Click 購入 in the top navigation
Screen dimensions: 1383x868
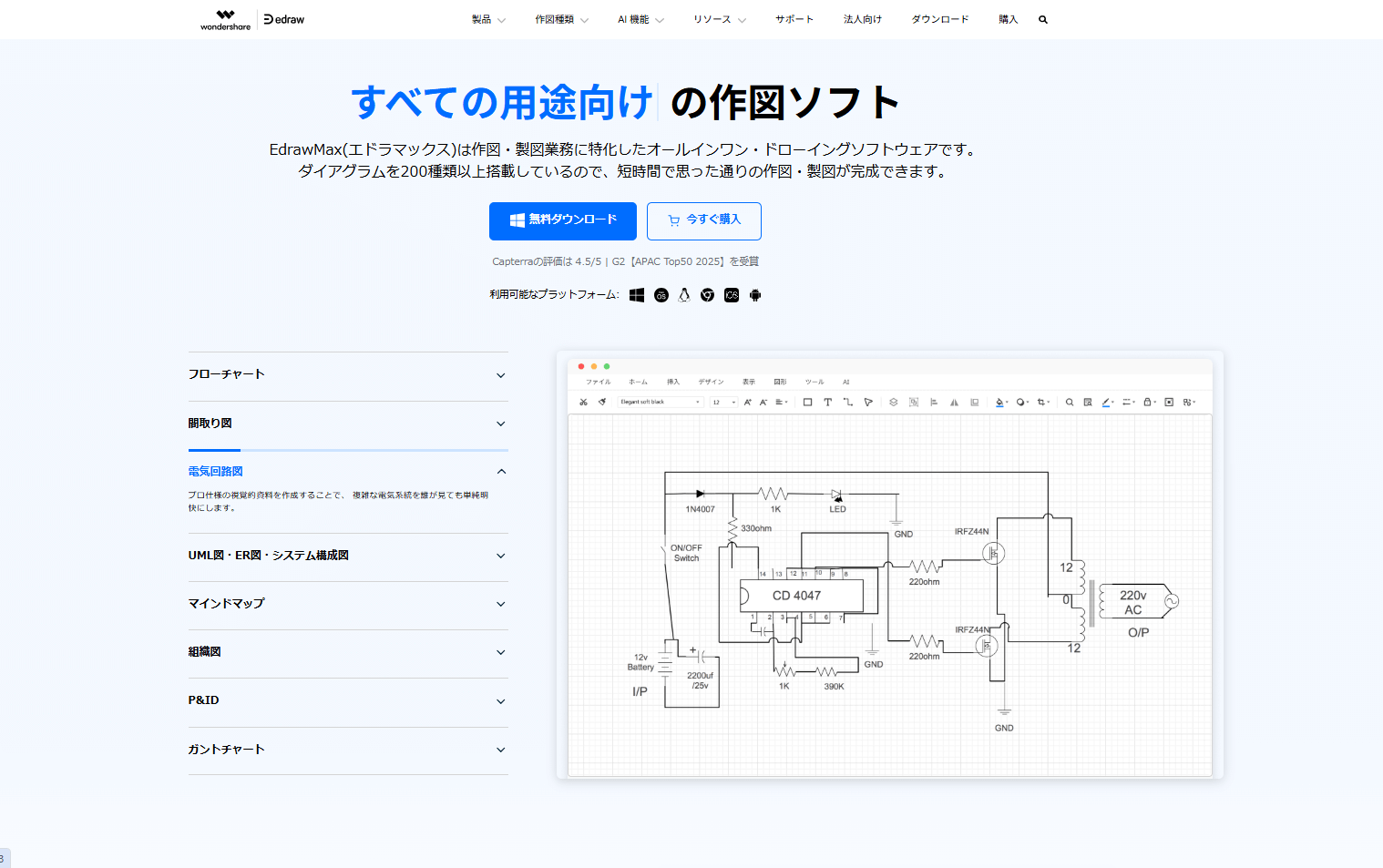click(1008, 19)
